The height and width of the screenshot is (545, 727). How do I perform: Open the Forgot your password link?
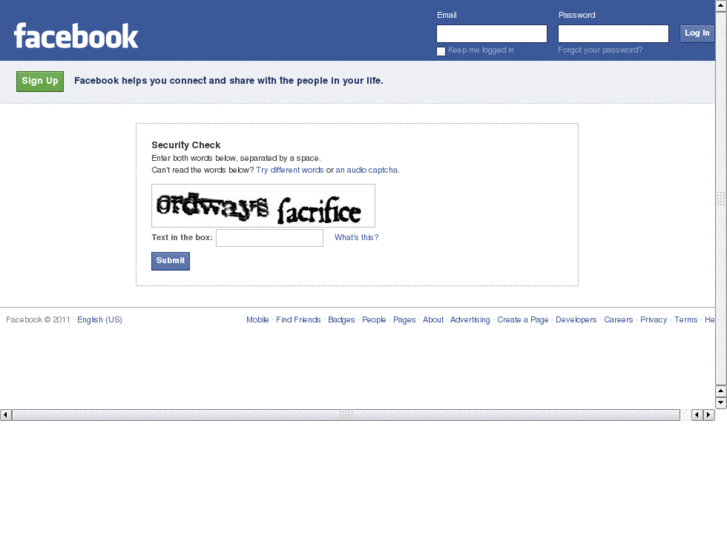(600, 50)
